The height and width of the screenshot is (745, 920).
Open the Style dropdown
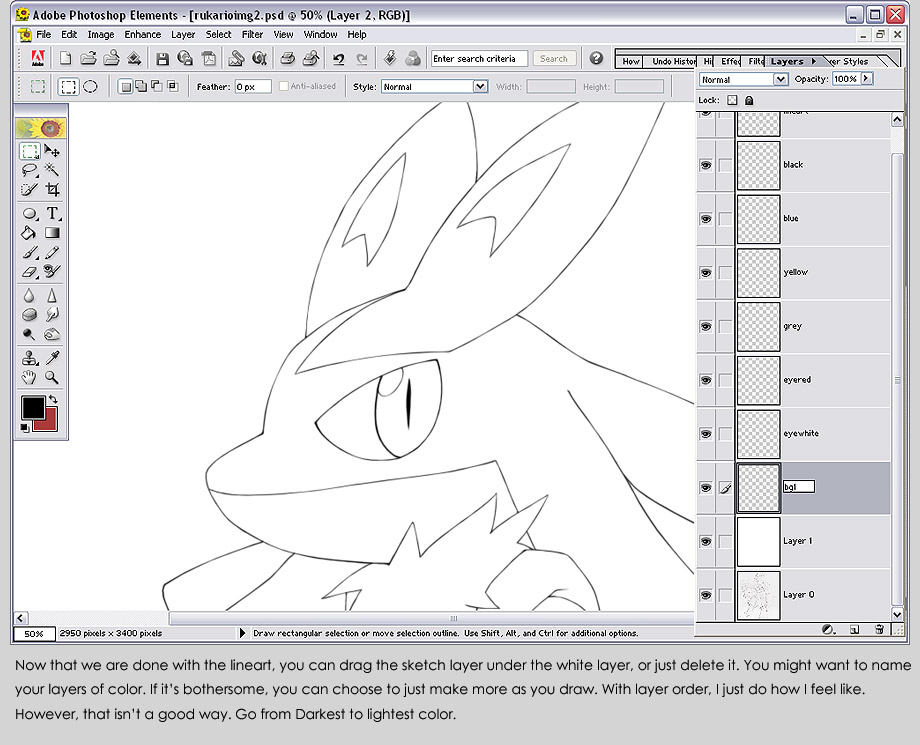click(x=480, y=87)
